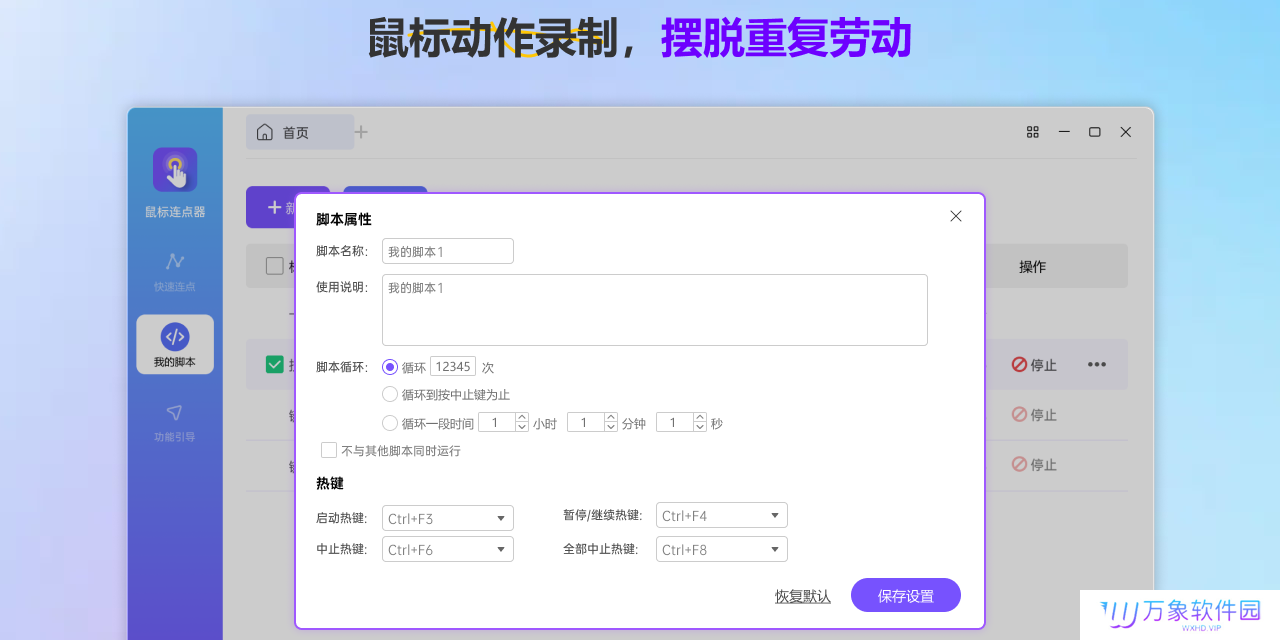
Task: Select 我的脚本 in the sidebar
Action: click(175, 345)
